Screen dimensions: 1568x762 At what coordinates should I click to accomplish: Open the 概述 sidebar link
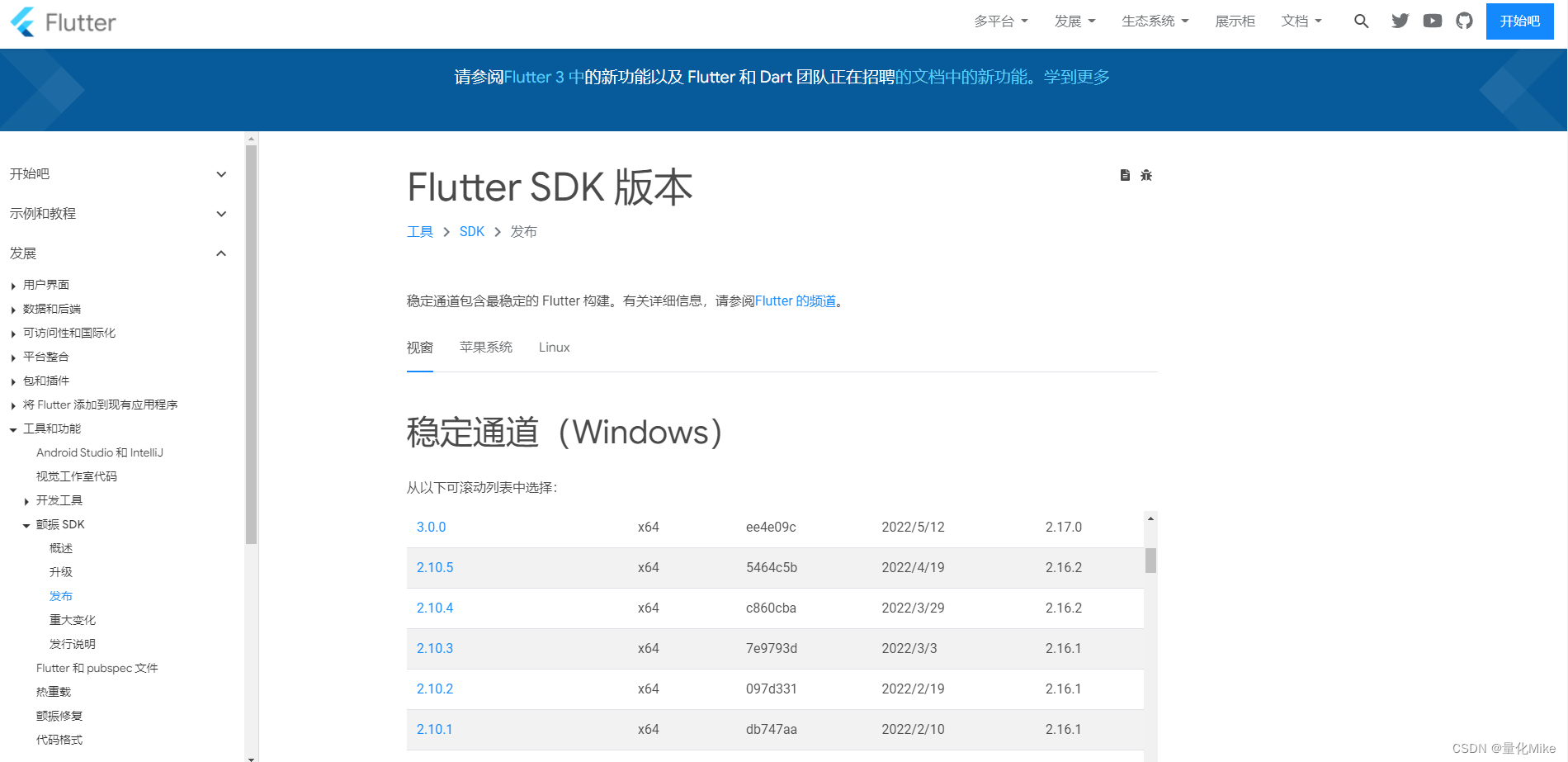(61, 548)
